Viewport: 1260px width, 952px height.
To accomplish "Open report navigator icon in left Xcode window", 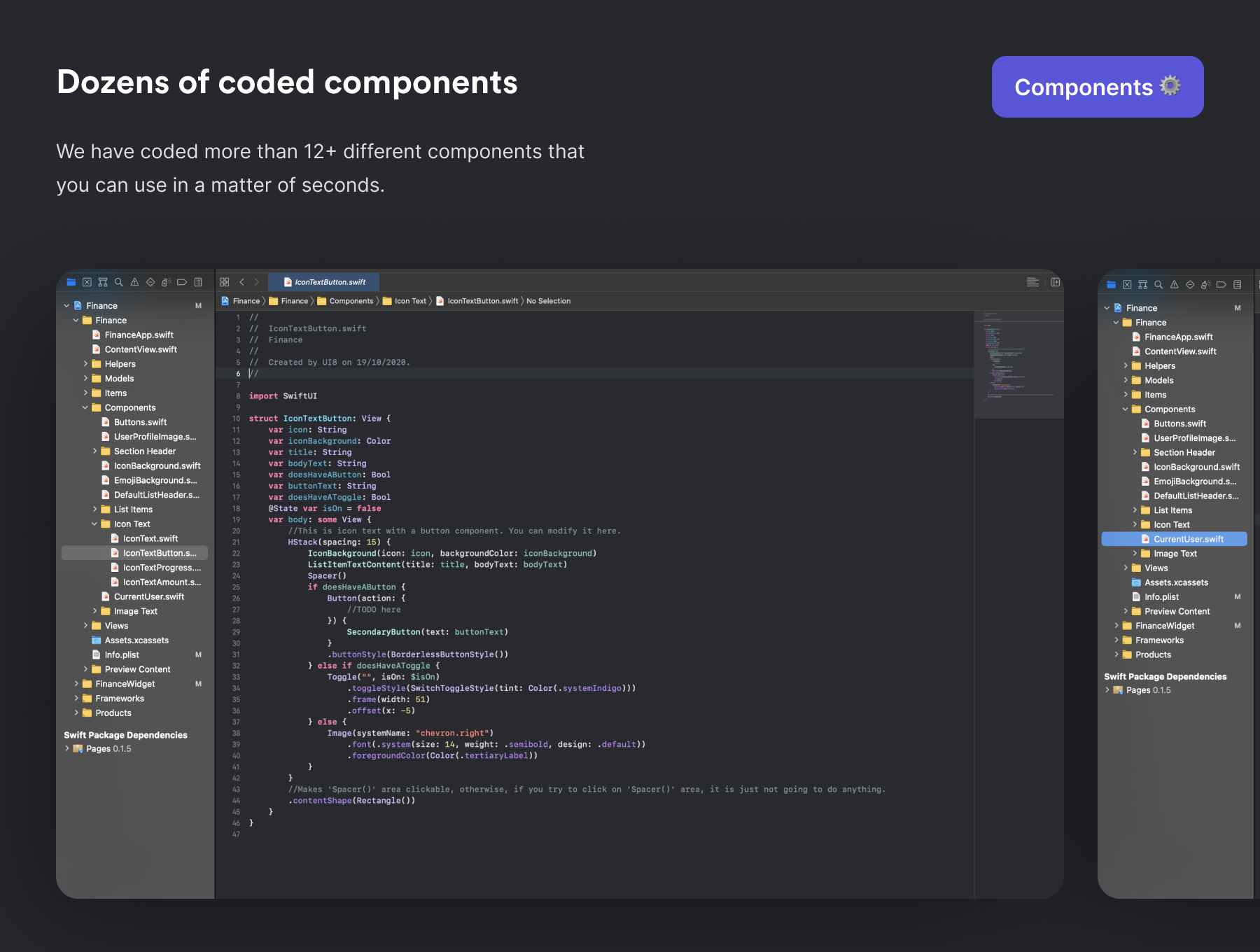I will coord(198,282).
